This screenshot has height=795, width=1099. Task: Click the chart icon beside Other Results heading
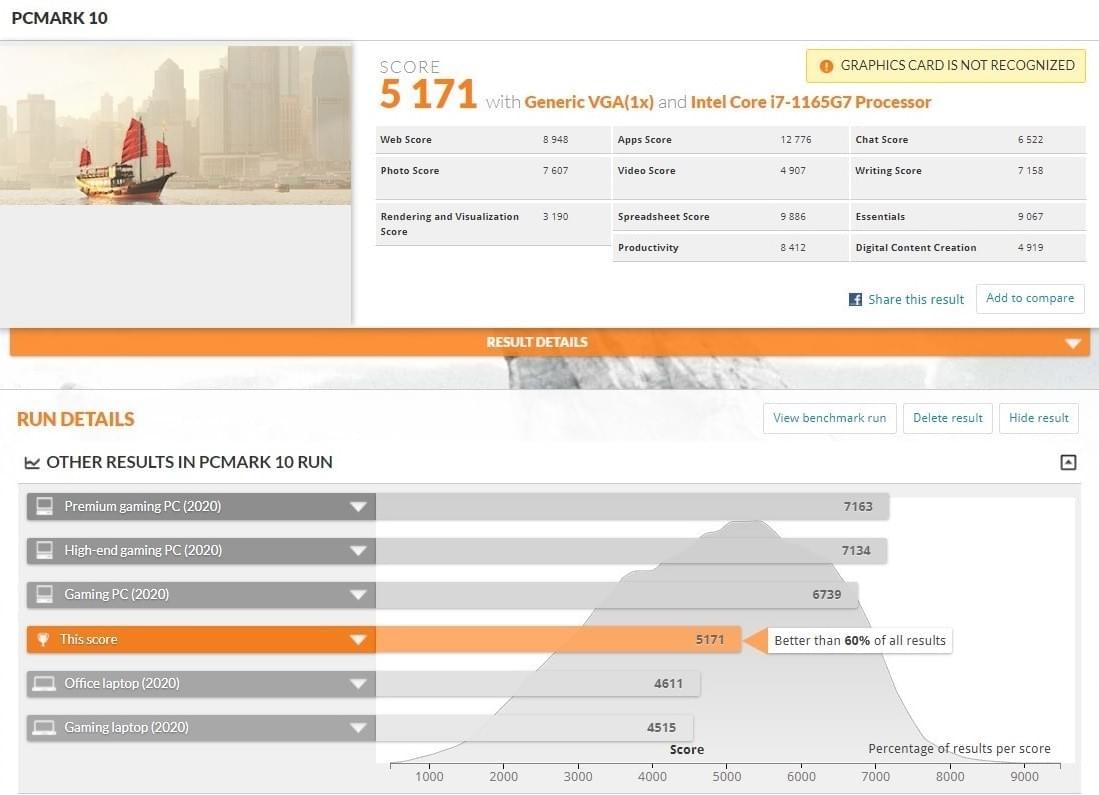pos(32,463)
